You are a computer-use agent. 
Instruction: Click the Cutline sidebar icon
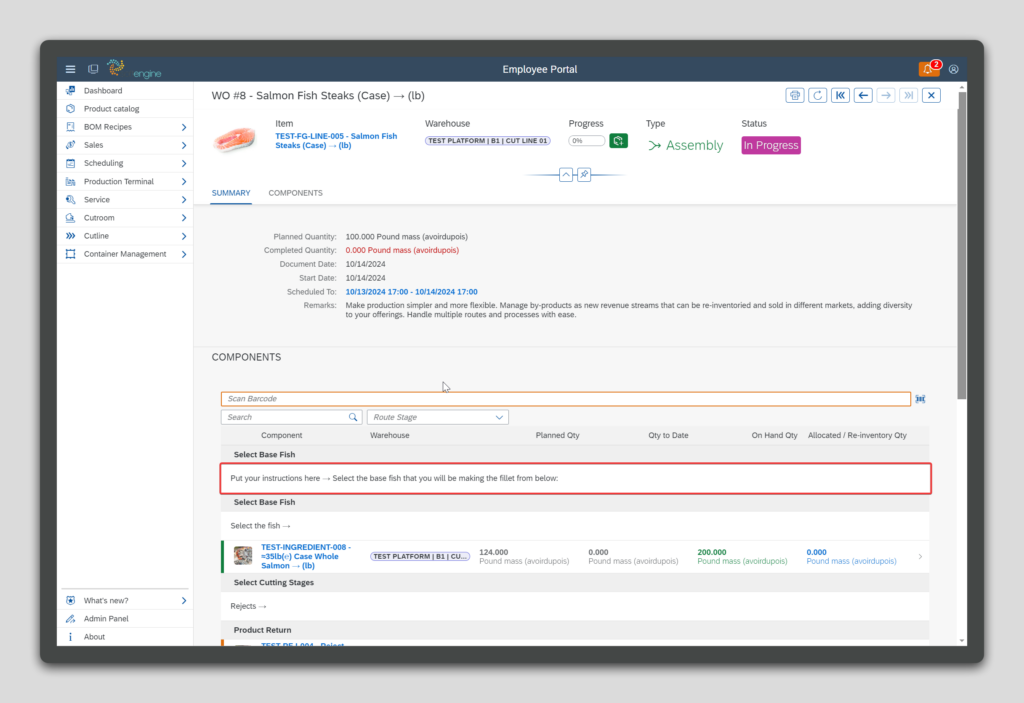[x=71, y=236]
